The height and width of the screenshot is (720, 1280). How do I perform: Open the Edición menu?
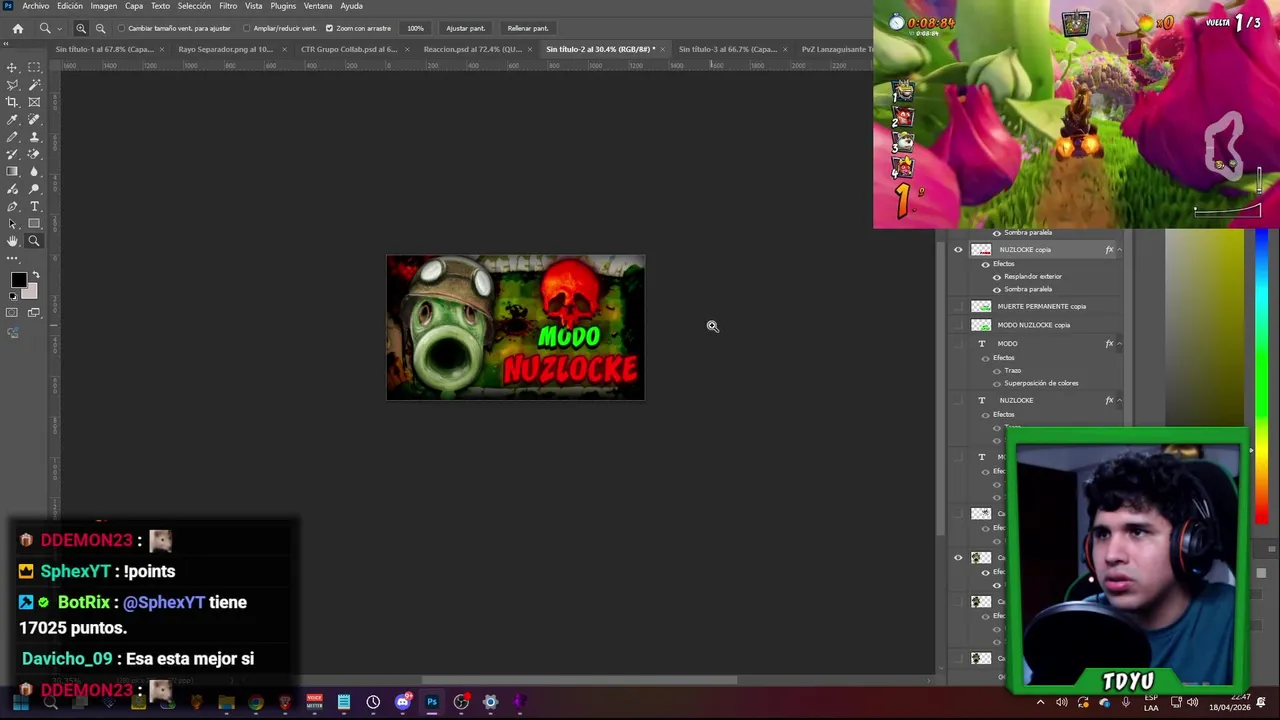[x=70, y=6]
